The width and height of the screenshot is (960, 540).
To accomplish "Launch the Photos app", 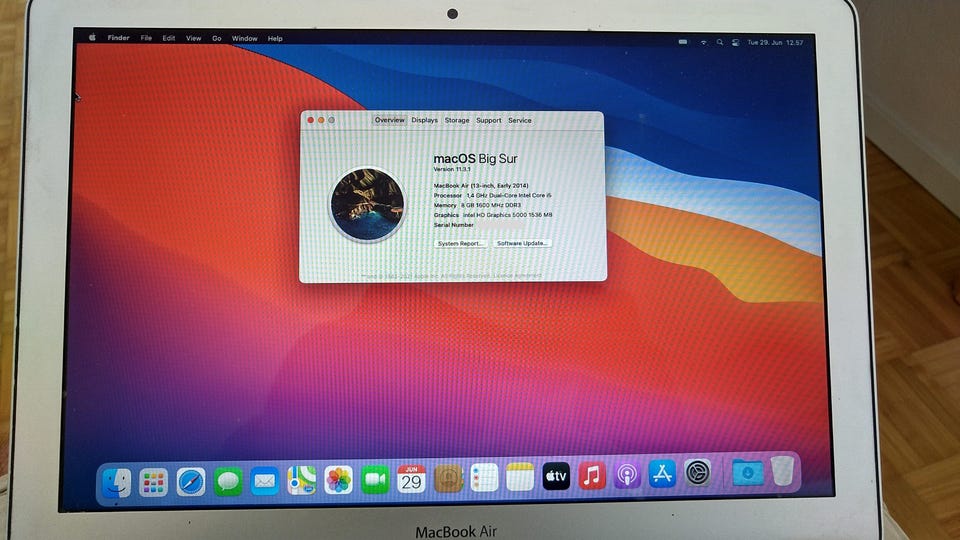I will [339, 479].
